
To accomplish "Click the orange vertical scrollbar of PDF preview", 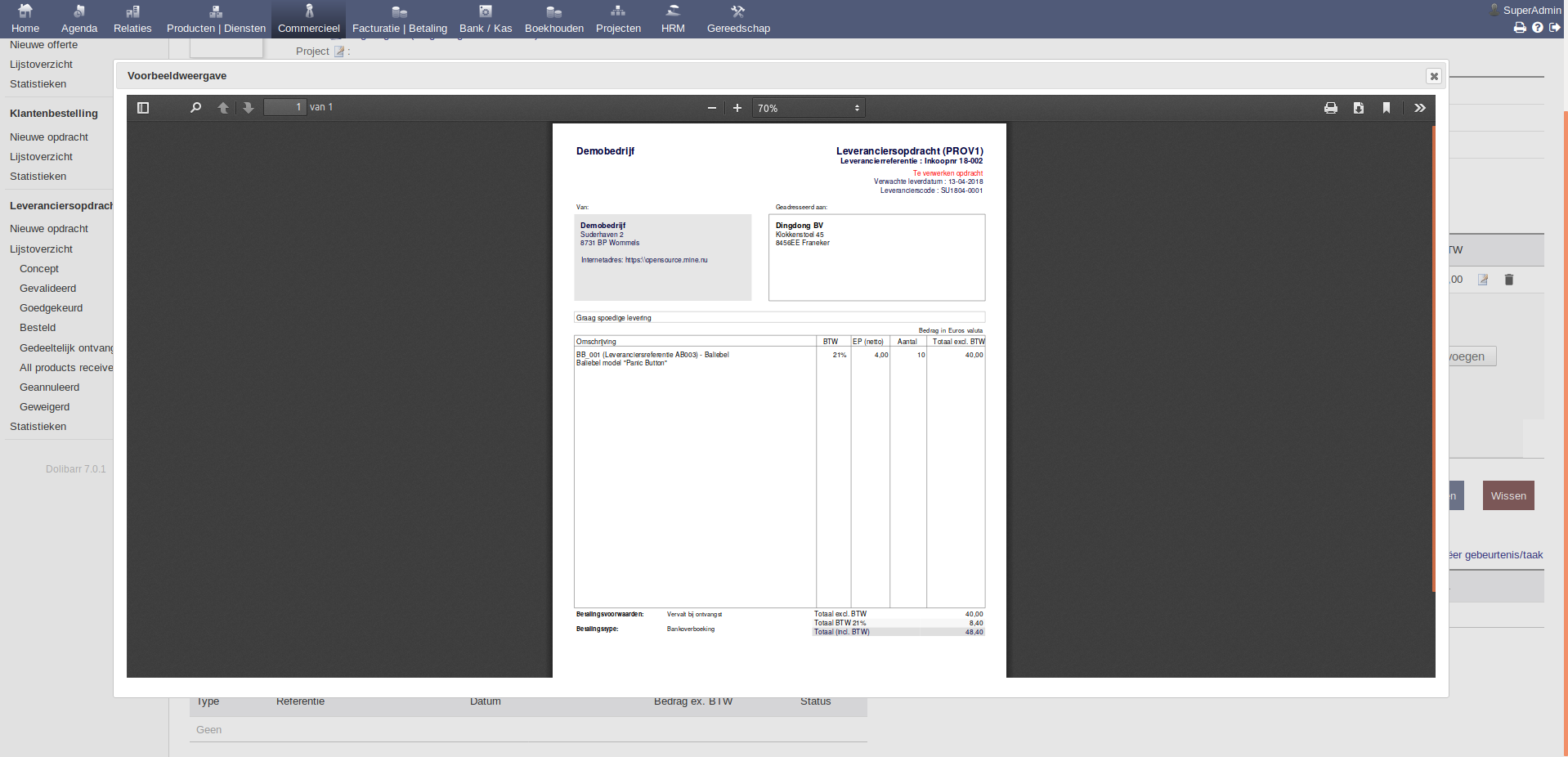I will [1433, 360].
